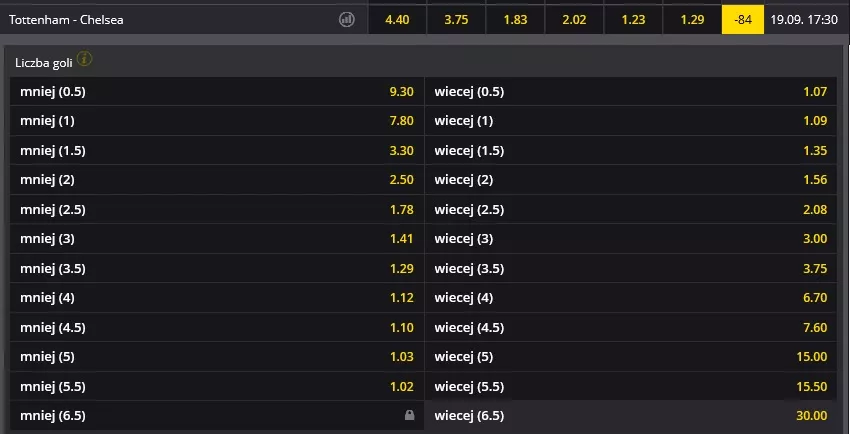Bet on wiecej (6.5) at 30.00

point(631,416)
